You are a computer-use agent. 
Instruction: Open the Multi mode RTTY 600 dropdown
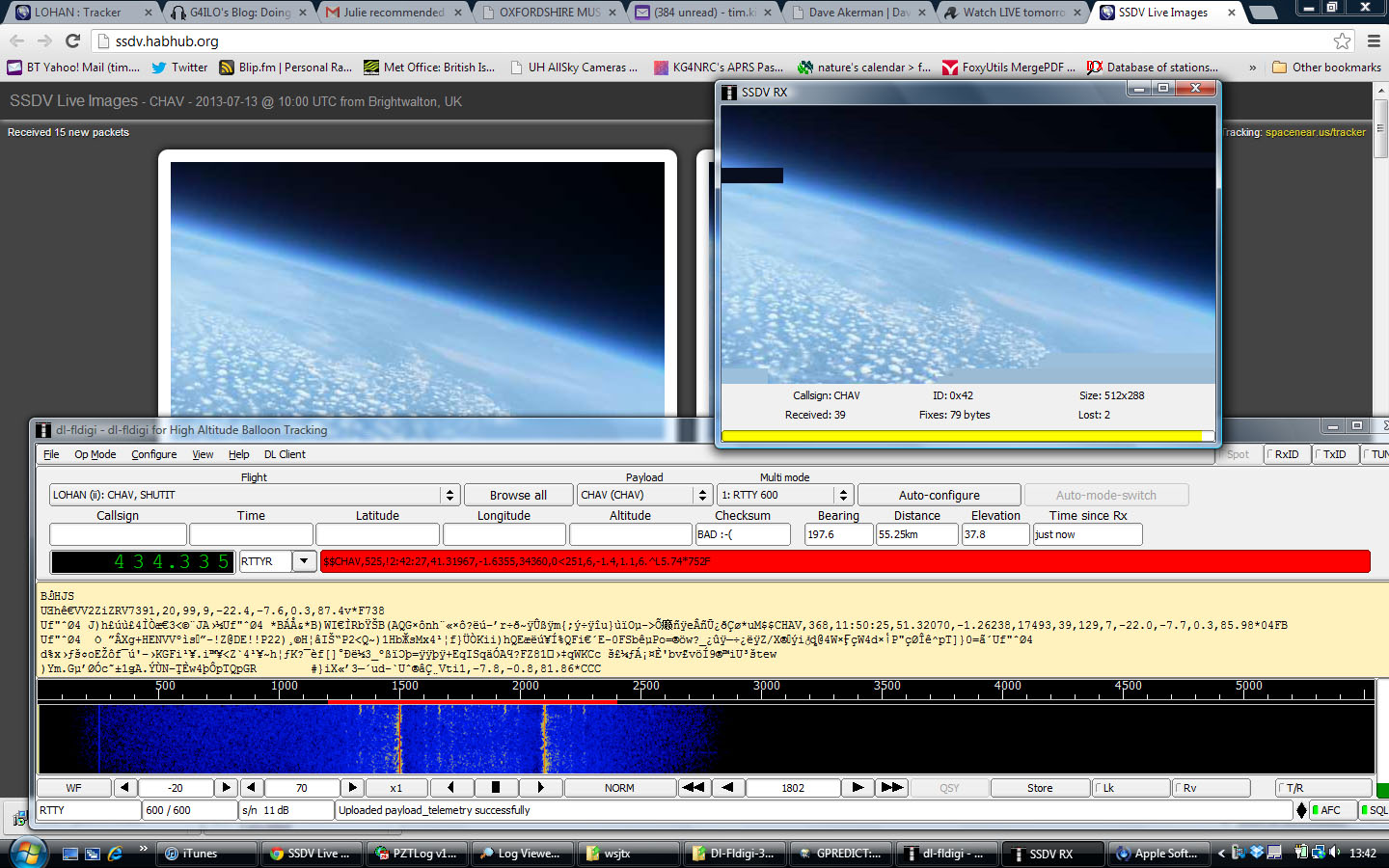click(845, 494)
